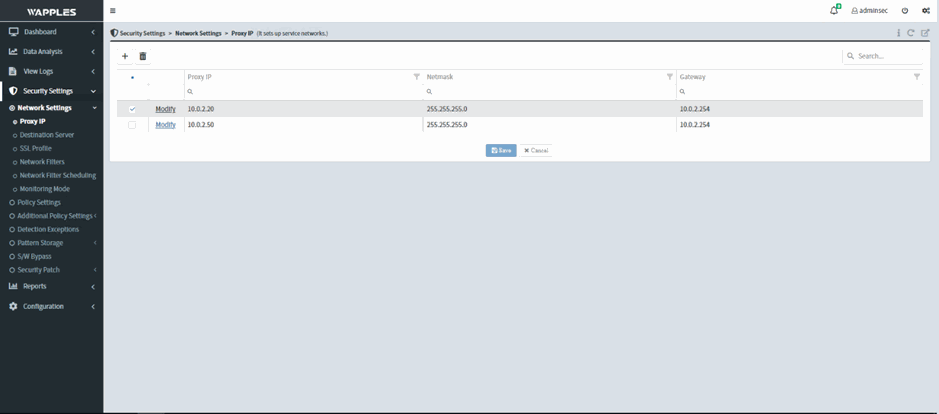Screen dimensions: 939x414
Task: Filter the Netmask column
Action: point(670,77)
